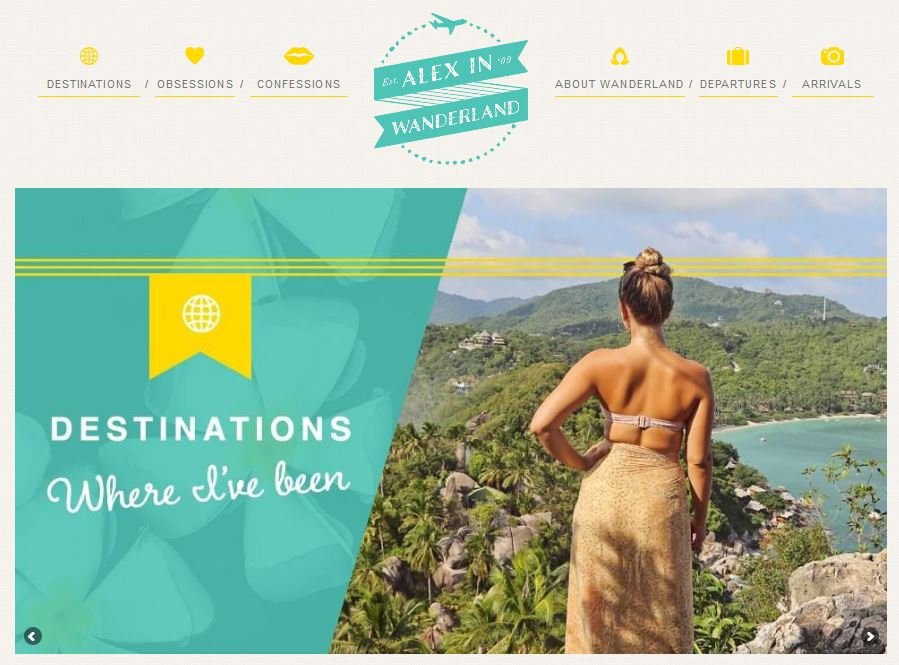Open the Obsessions menu item
This screenshot has width=899, height=665.
coord(195,84)
